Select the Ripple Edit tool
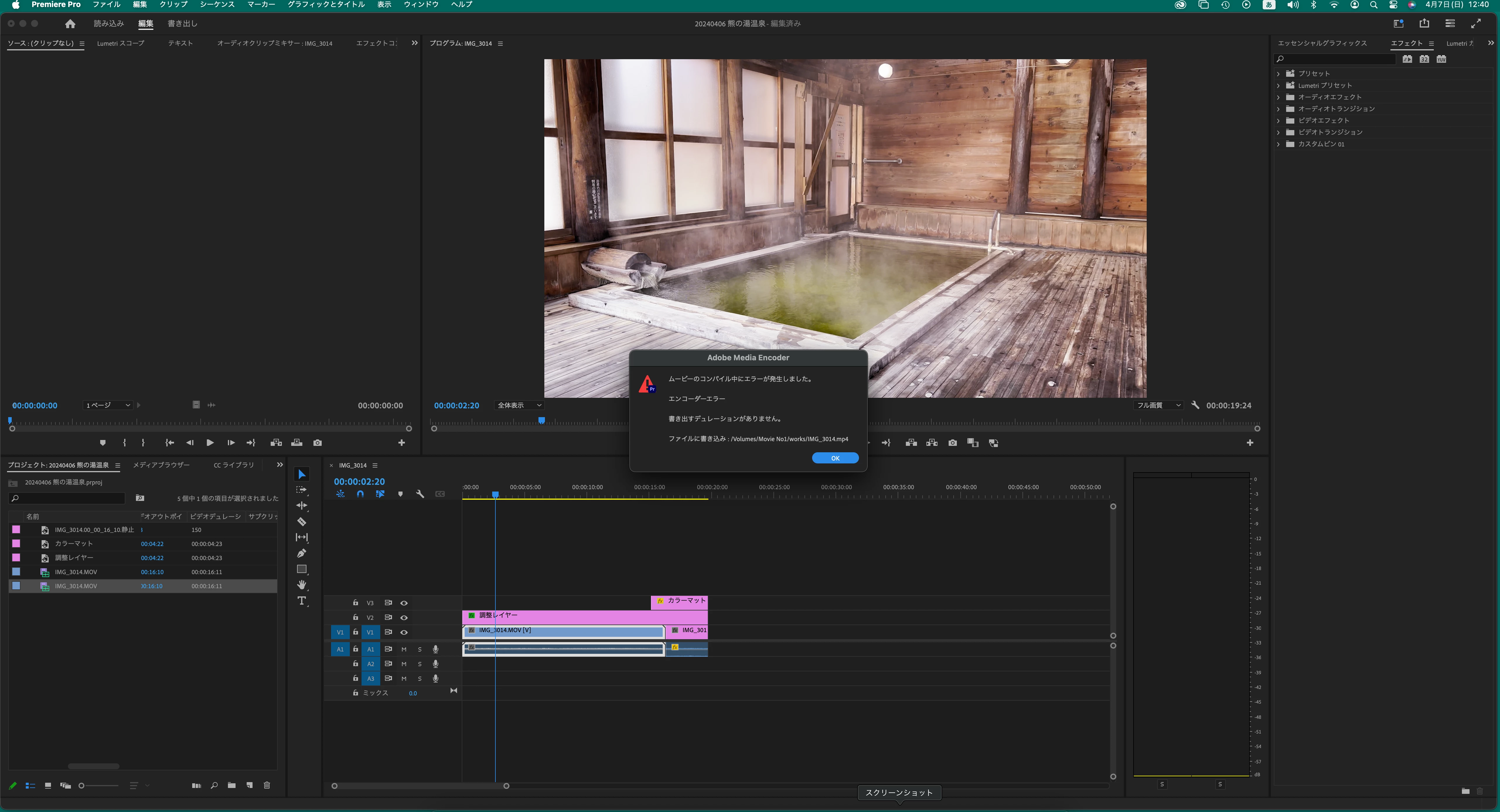The image size is (1500, 812). tap(302, 505)
